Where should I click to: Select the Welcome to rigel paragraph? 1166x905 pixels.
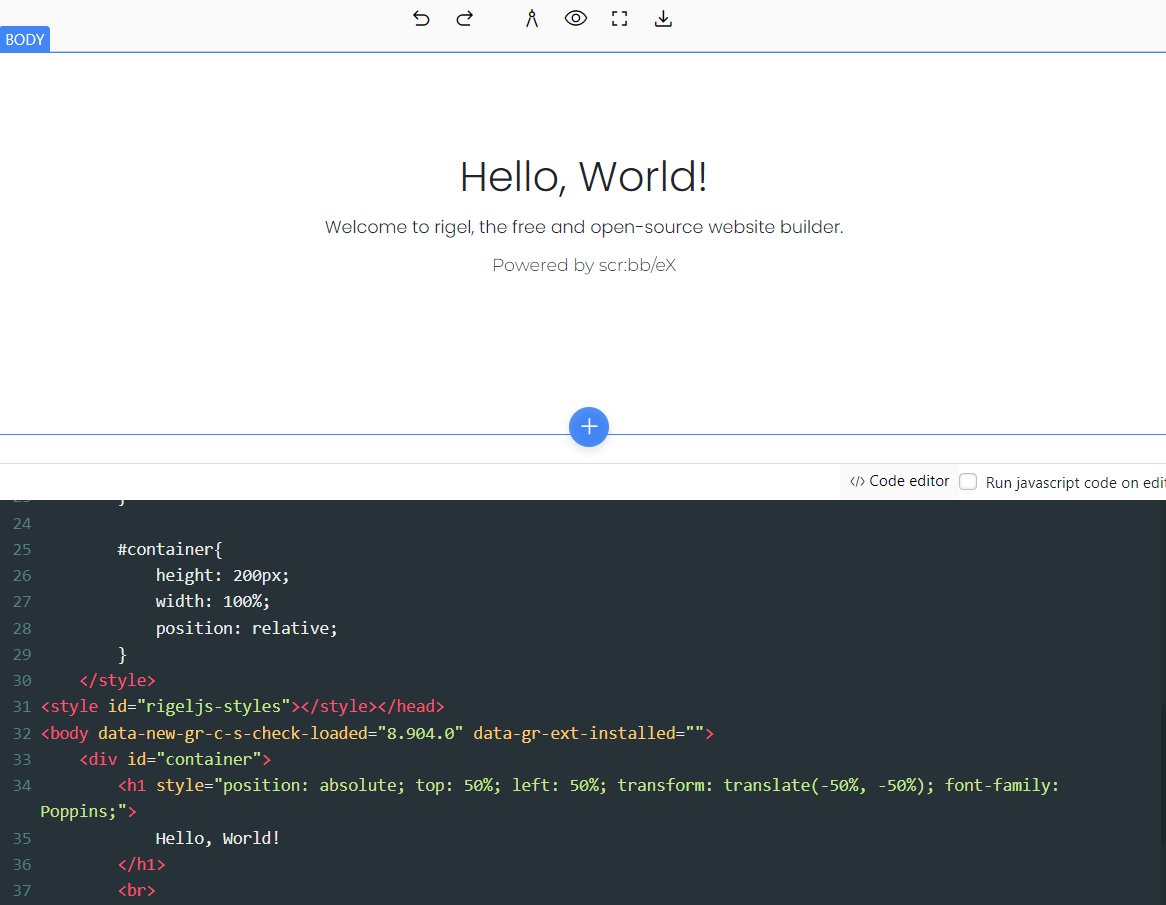(584, 227)
